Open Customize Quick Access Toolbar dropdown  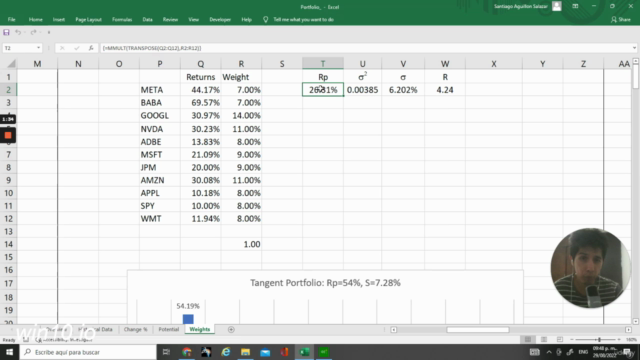coord(49,32)
